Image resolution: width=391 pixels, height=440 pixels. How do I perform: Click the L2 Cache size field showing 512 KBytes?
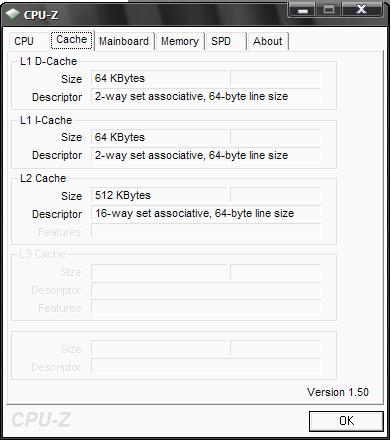[x=159, y=195]
